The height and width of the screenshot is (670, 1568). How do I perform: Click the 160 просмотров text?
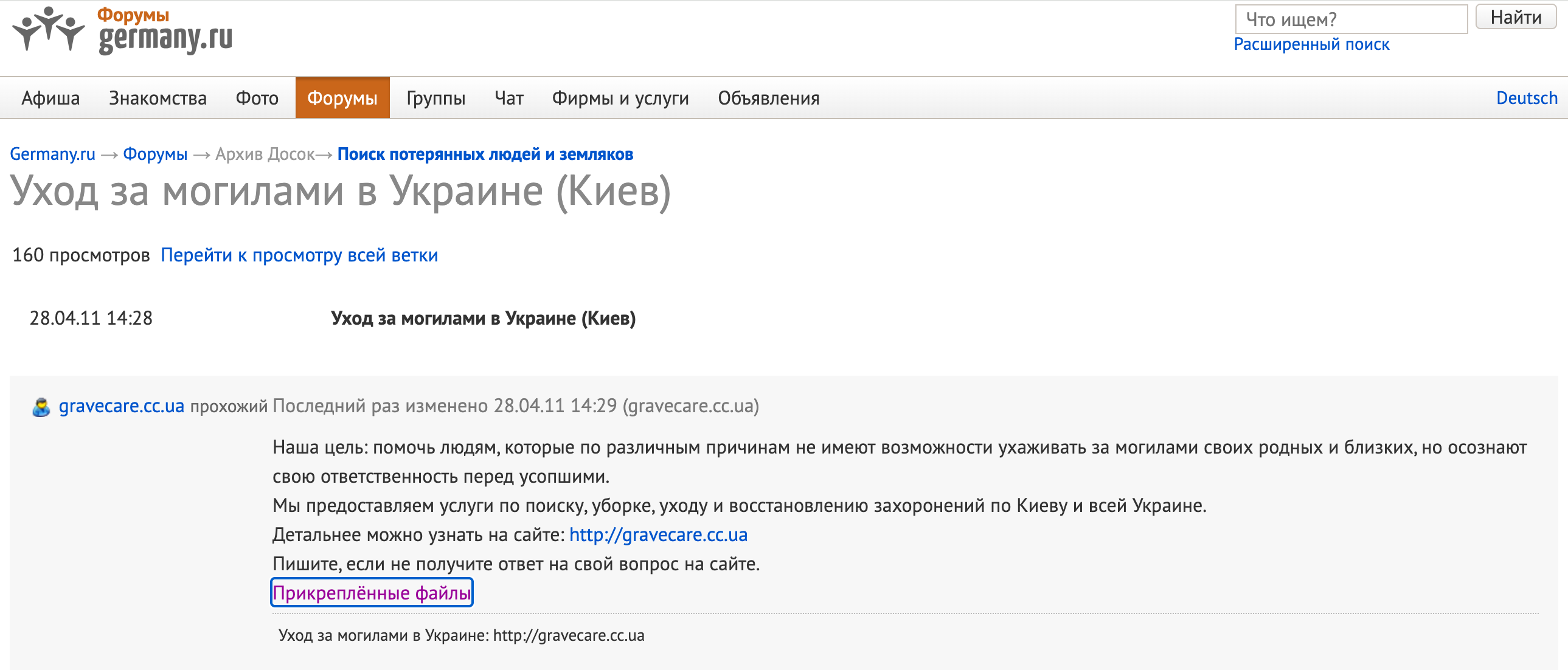pyautogui.click(x=81, y=255)
